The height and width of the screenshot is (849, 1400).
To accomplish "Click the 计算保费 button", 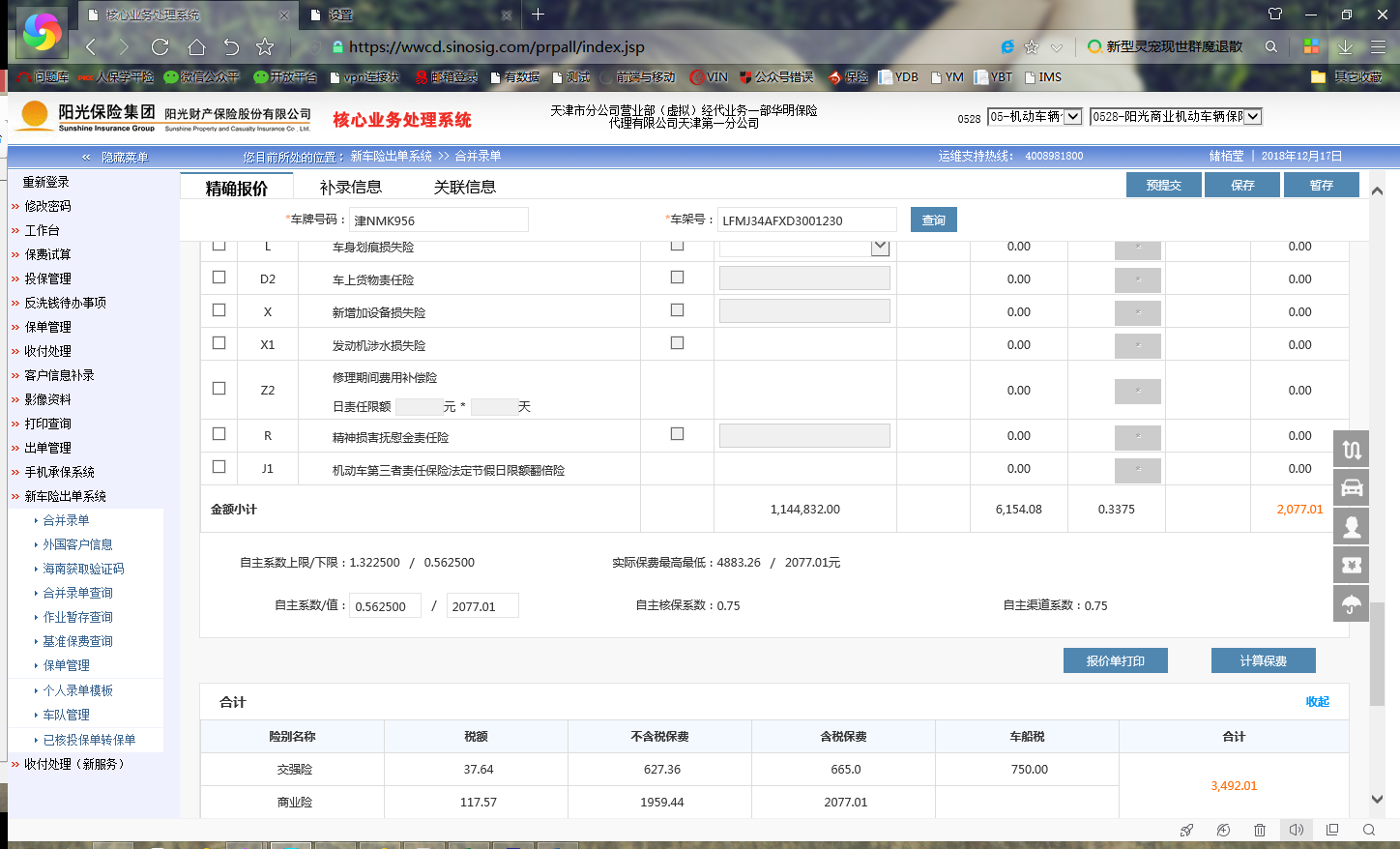I will (x=1263, y=660).
